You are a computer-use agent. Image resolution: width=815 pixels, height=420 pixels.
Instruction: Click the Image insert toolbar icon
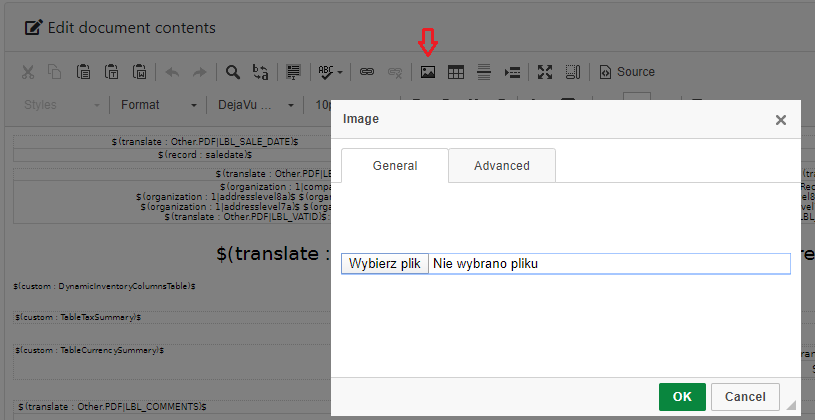(x=428, y=72)
